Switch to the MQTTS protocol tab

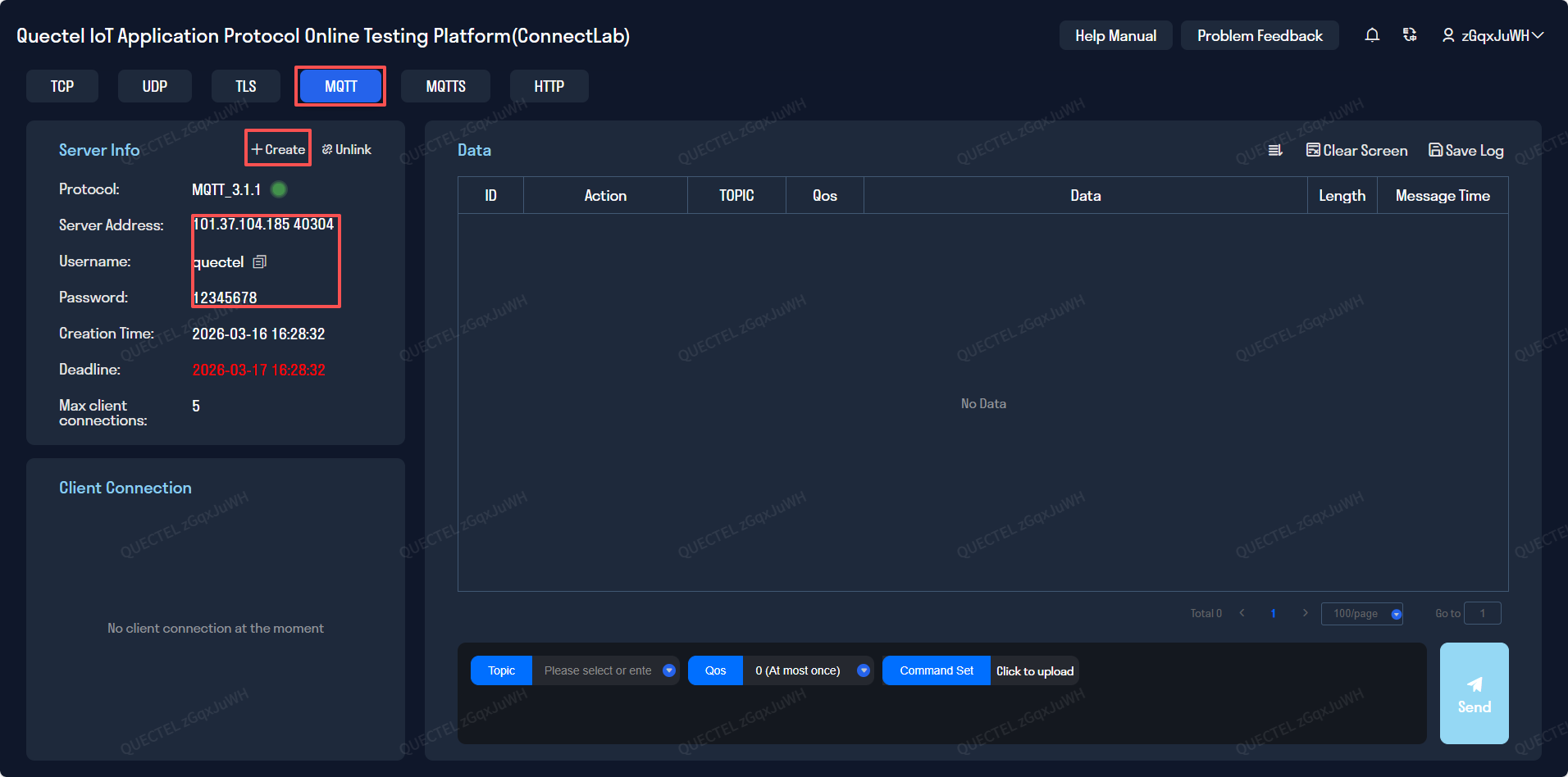click(445, 86)
